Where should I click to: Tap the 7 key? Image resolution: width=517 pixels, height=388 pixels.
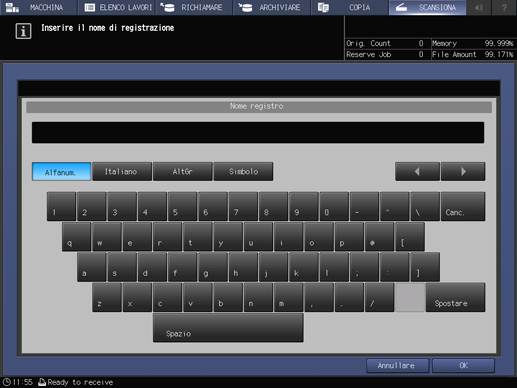[x=243, y=206]
